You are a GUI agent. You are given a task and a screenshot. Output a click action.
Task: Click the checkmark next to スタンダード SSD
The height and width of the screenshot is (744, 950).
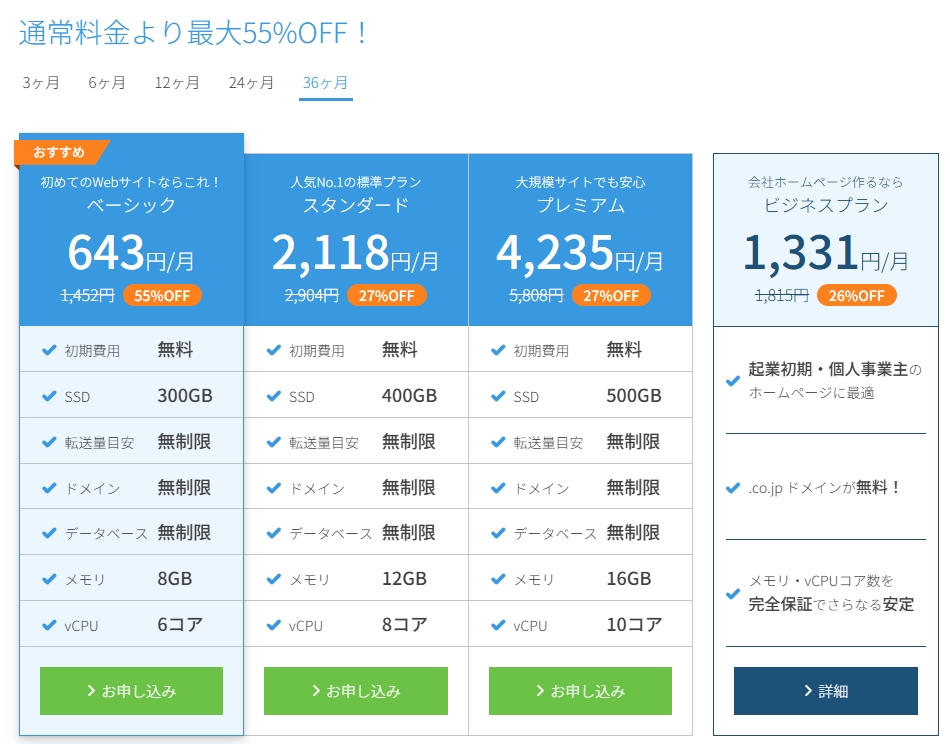tap(273, 396)
